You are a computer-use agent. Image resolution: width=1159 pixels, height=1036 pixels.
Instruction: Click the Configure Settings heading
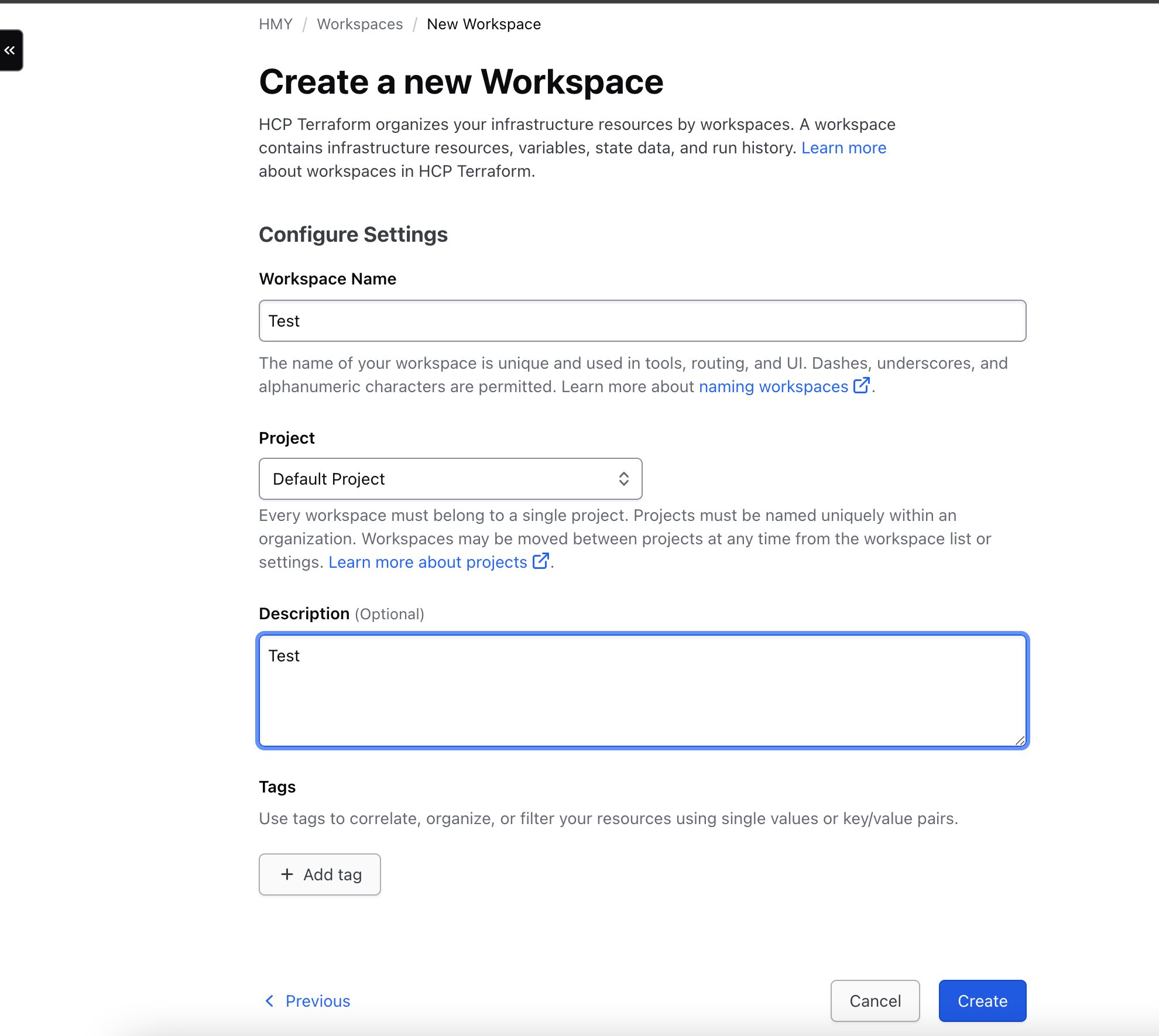click(x=353, y=234)
